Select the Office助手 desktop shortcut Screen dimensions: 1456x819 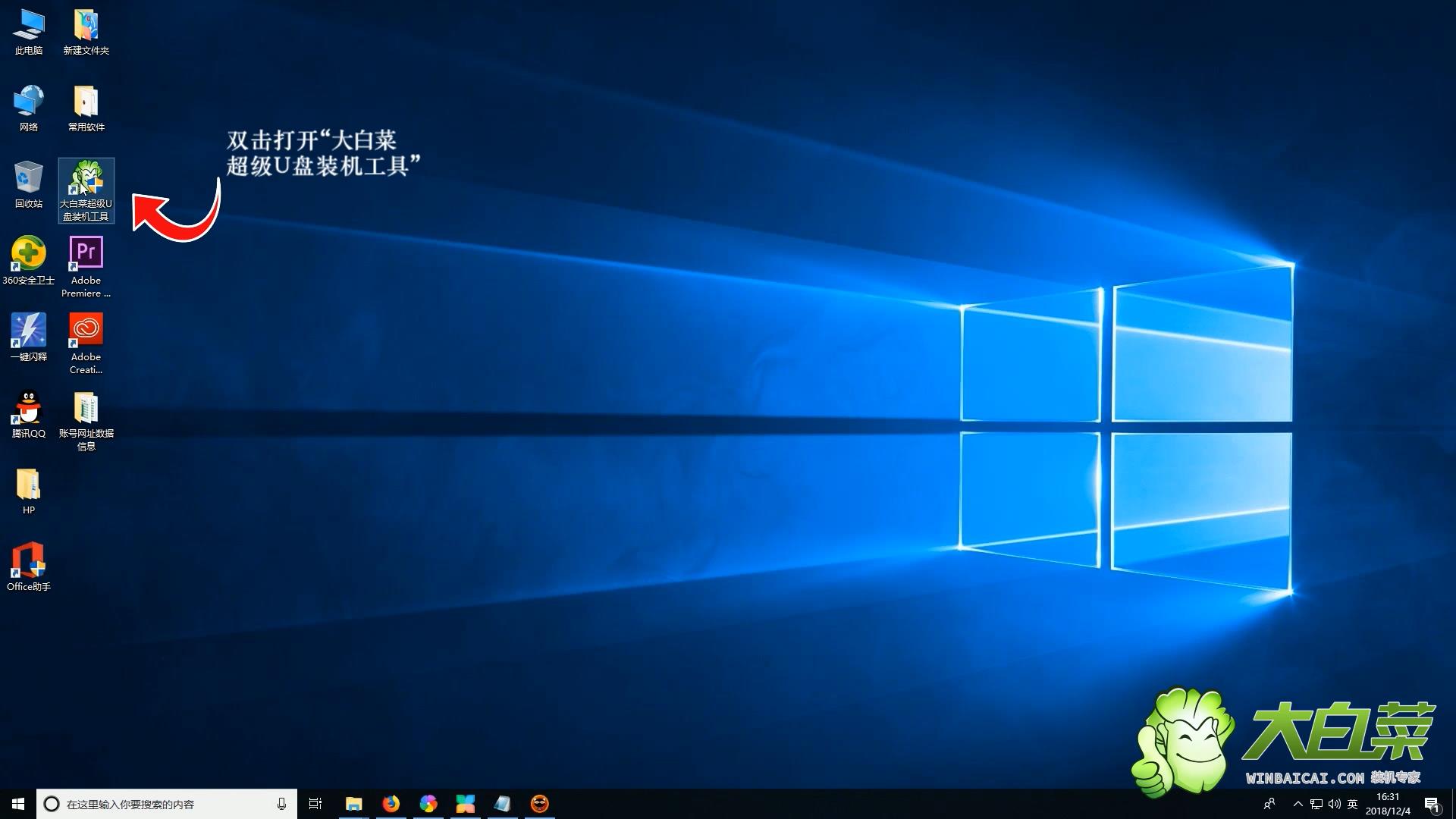pyautogui.click(x=29, y=562)
